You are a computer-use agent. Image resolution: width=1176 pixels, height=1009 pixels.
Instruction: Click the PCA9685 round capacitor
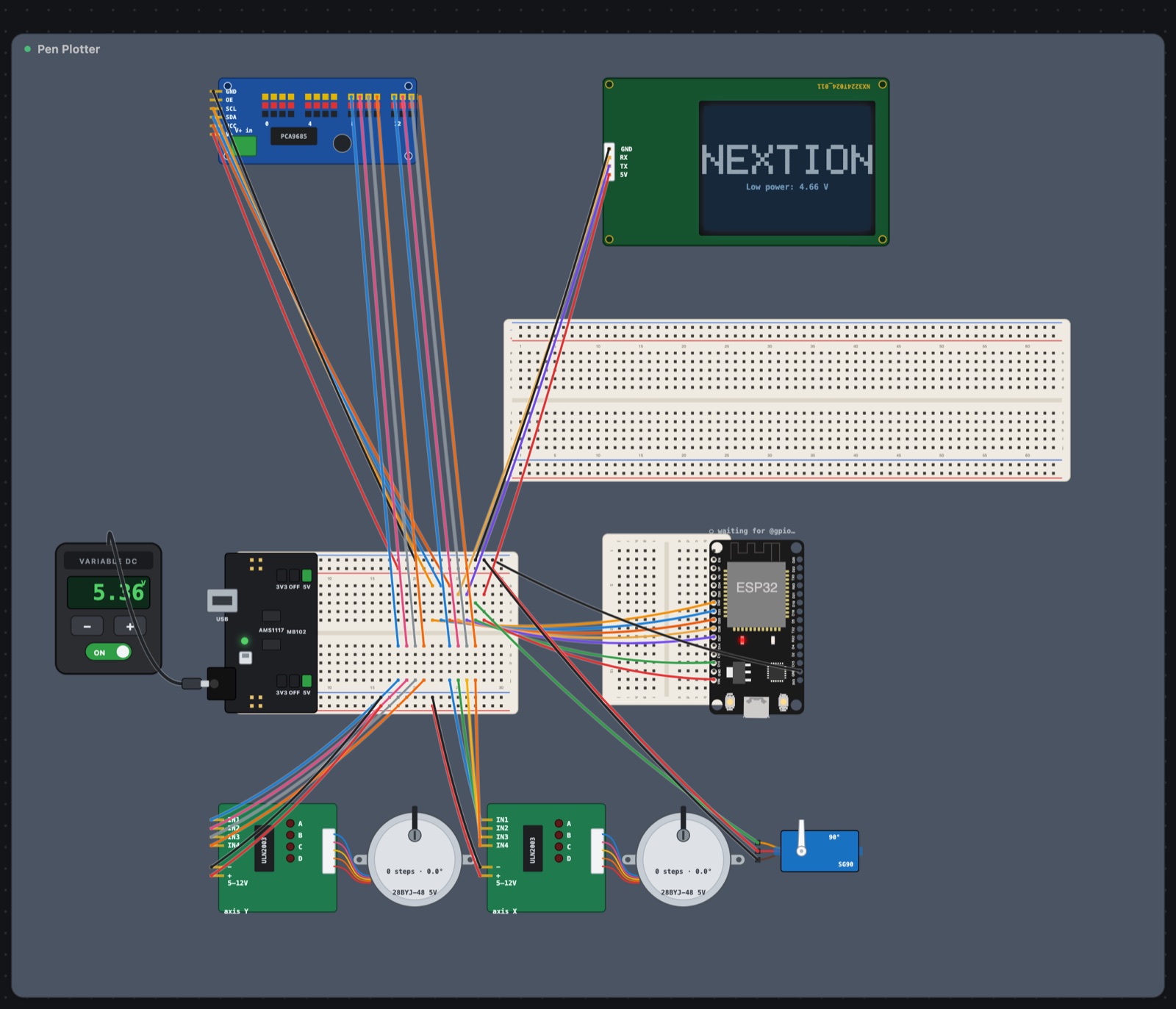(342, 143)
